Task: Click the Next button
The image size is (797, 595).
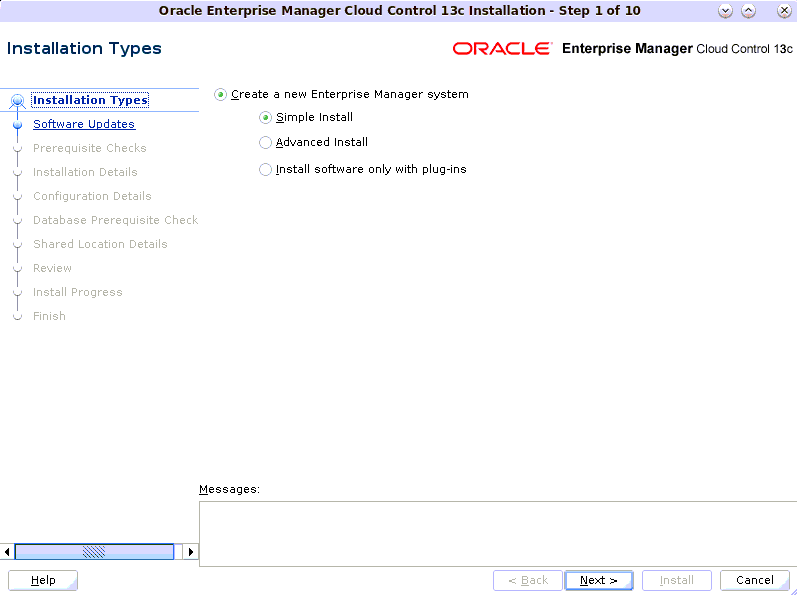Action: coord(599,580)
